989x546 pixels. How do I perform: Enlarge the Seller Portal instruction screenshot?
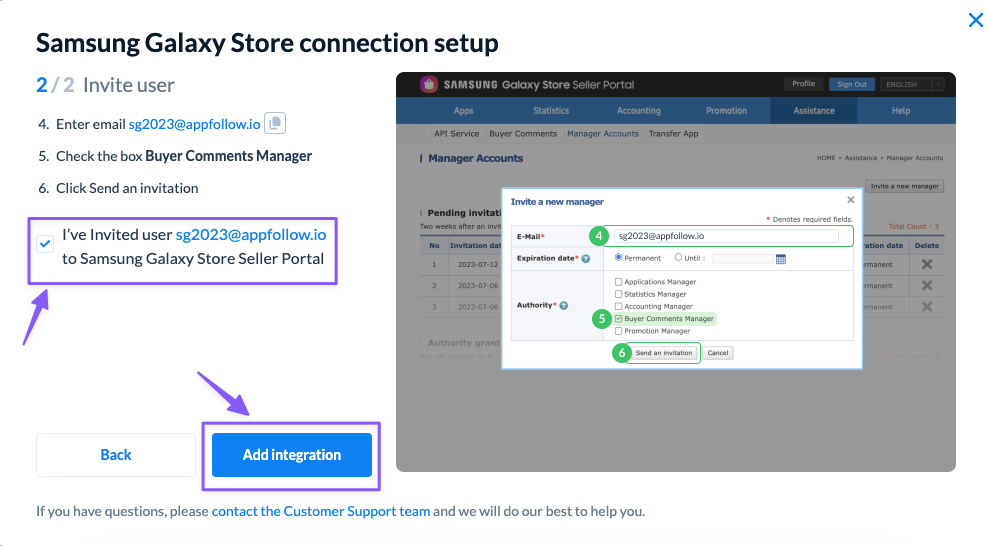[x=676, y=272]
